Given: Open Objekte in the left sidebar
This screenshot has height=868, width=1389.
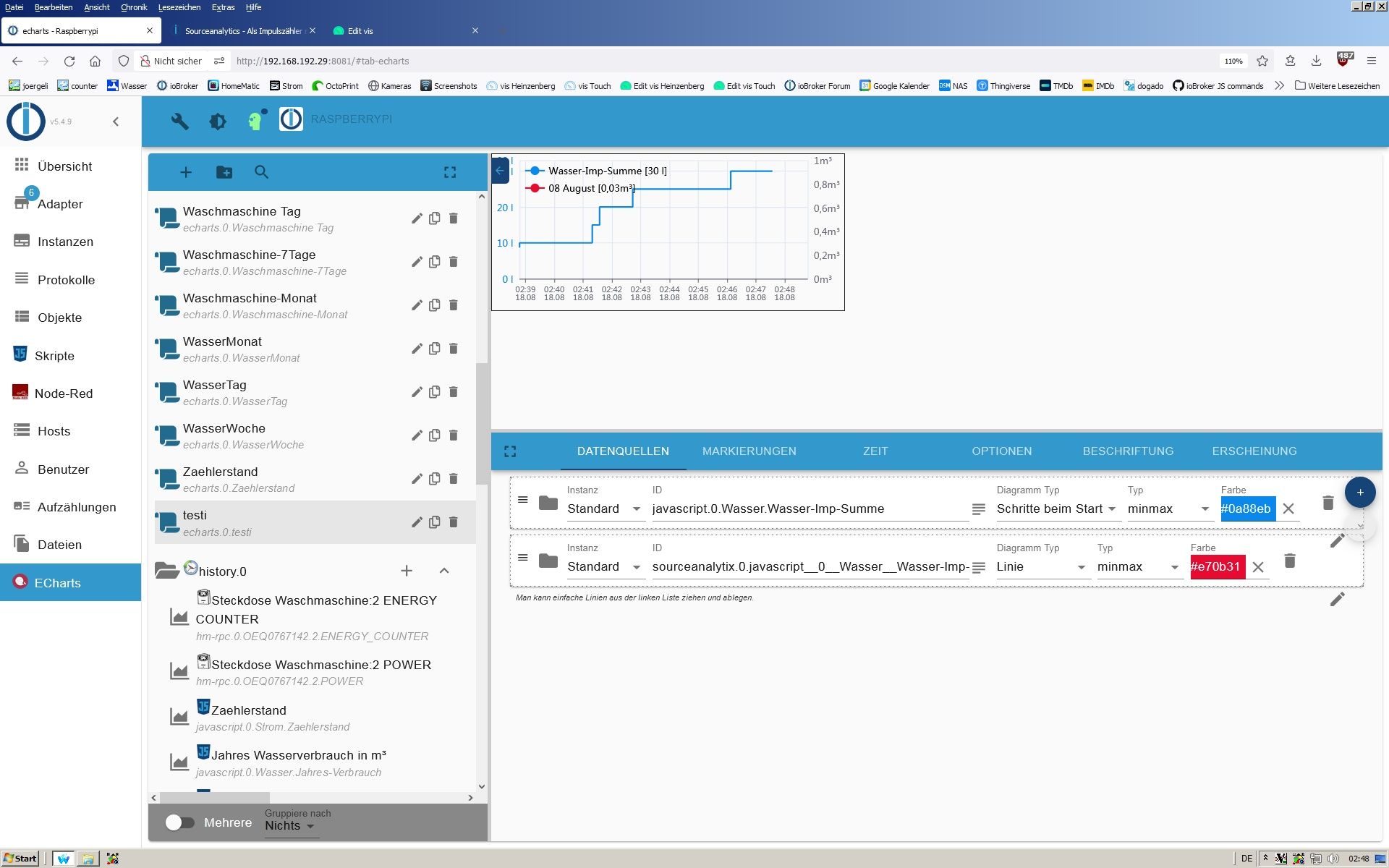Looking at the screenshot, I should [59, 318].
